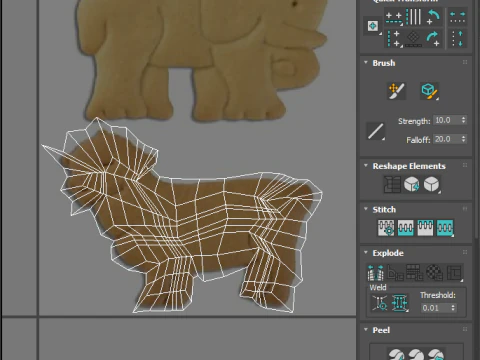Collapse the Peel rollout
Image resolution: width=480 pixels, height=360 pixels.
[x=366, y=330]
